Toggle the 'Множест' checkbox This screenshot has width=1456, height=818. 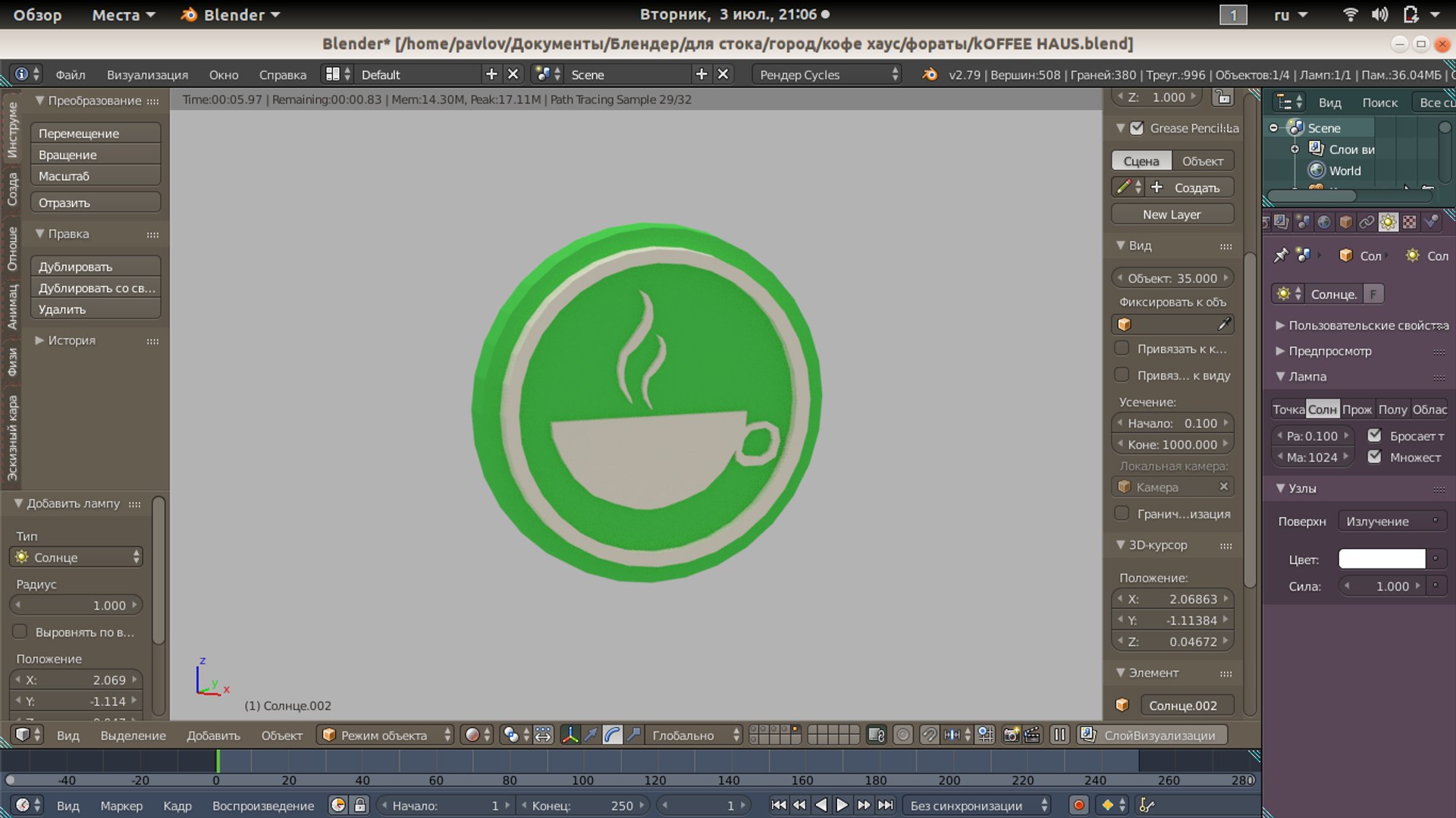tap(1374, 457)
